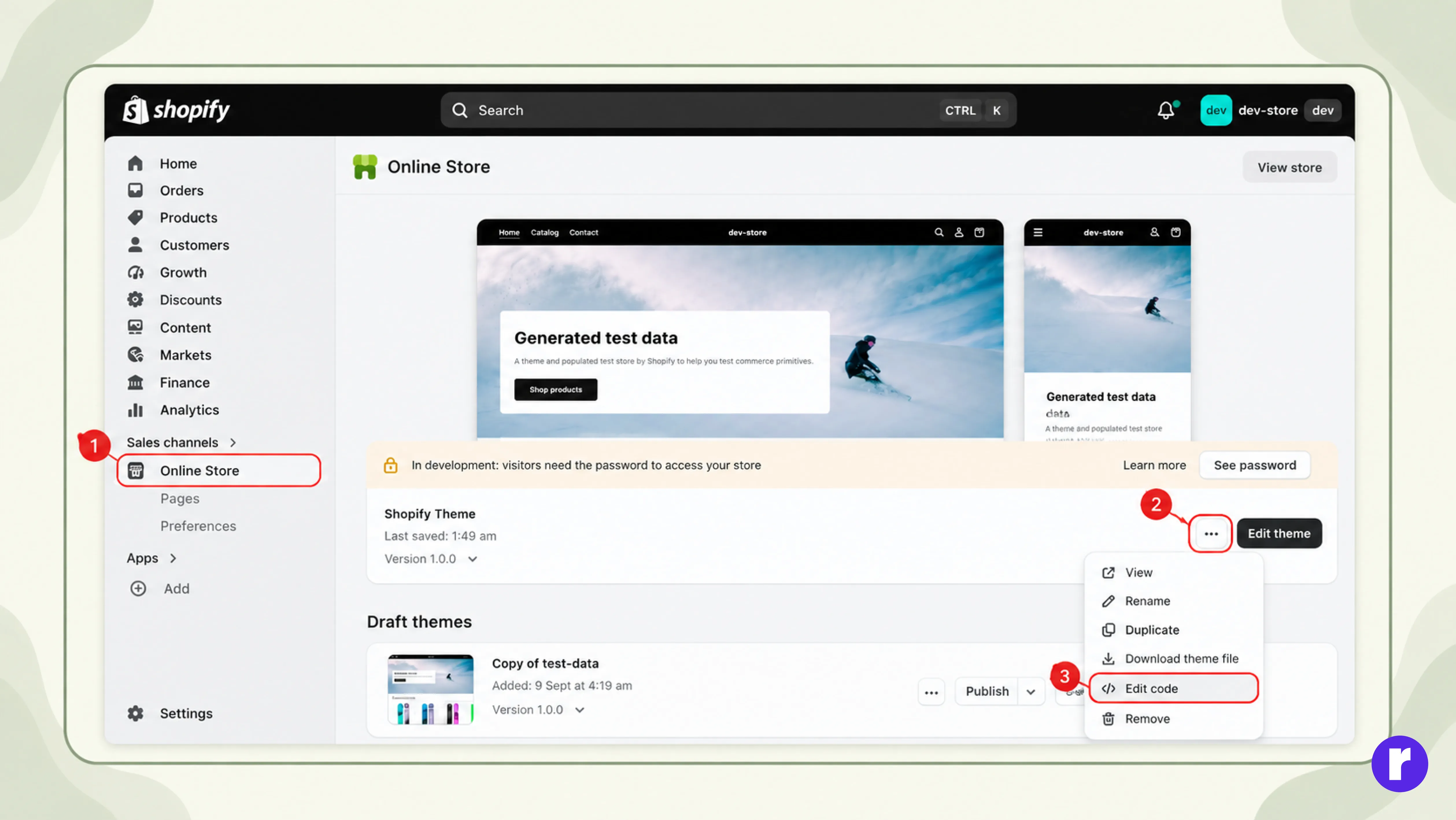Open the Finance bank icon
Screen dimensions: 1456x820
coord(135,382)
